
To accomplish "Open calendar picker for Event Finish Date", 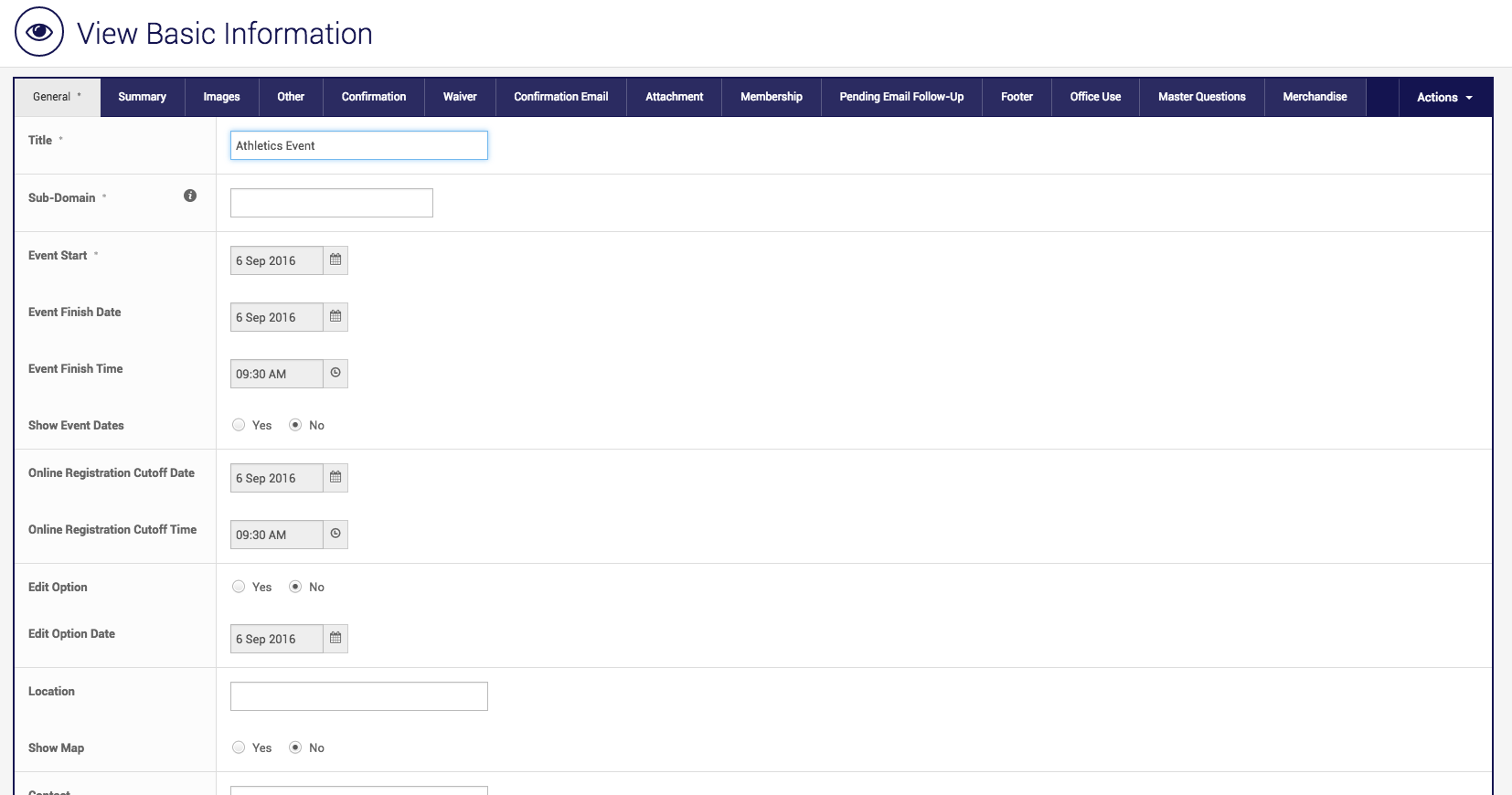I will (x=335, y=317).
